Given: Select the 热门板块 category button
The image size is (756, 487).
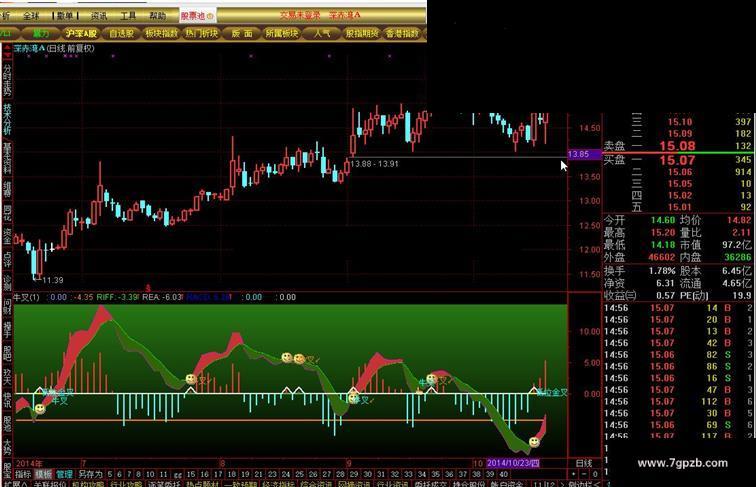Looking at the screenshot, I should (x=202, y=33).
